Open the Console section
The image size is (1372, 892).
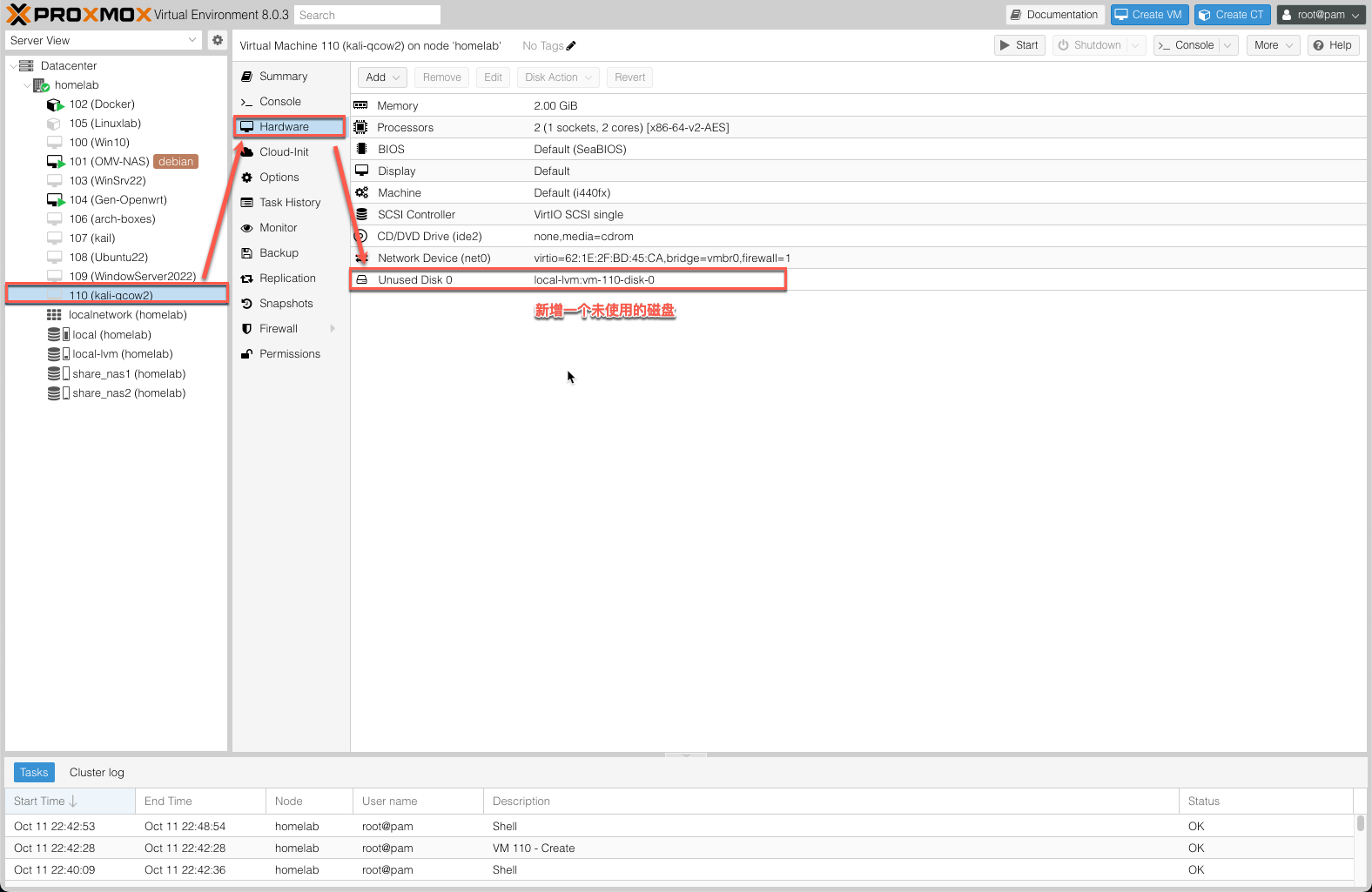click(x=291, y=102)
